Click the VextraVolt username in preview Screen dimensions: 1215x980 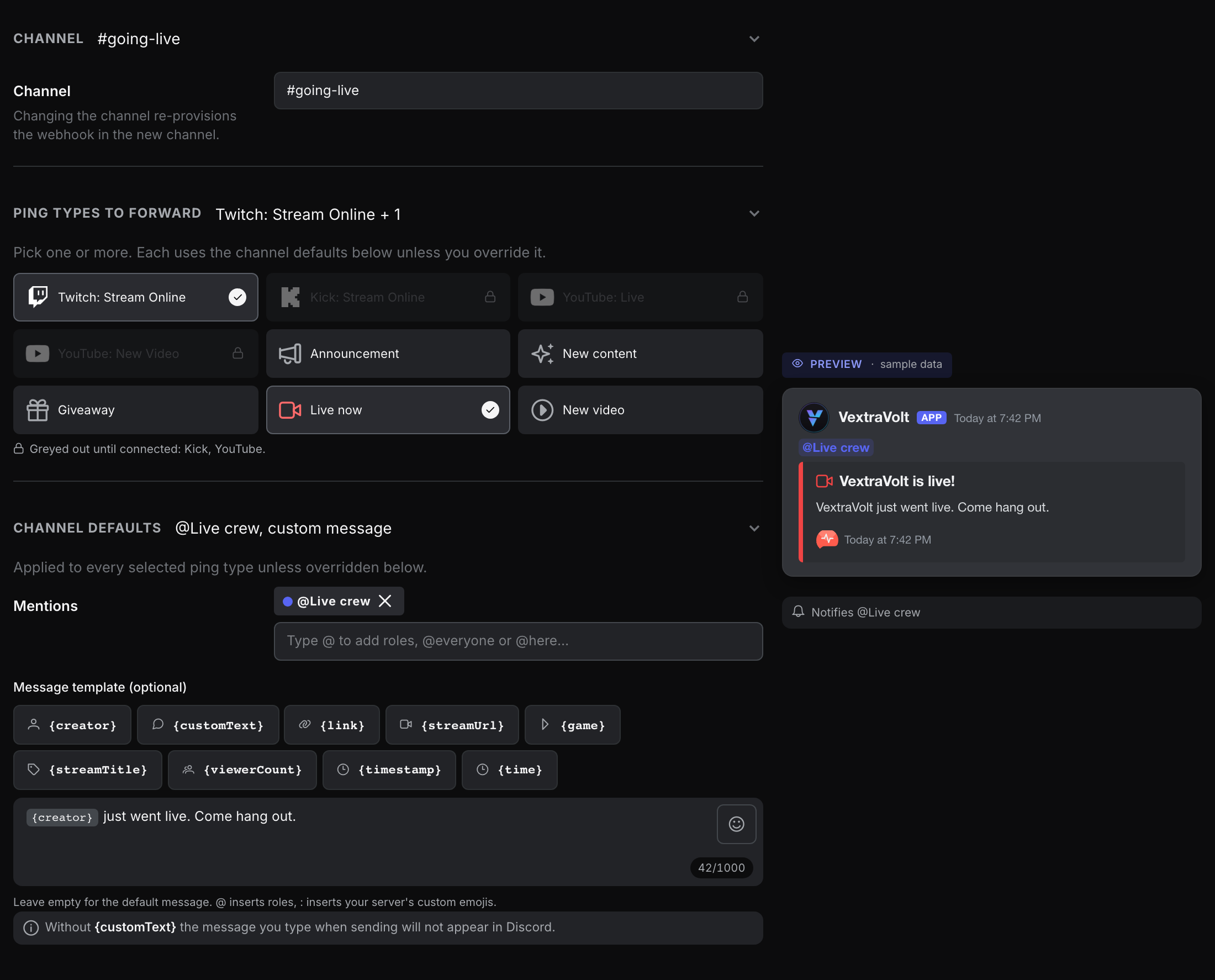(874, 418)
